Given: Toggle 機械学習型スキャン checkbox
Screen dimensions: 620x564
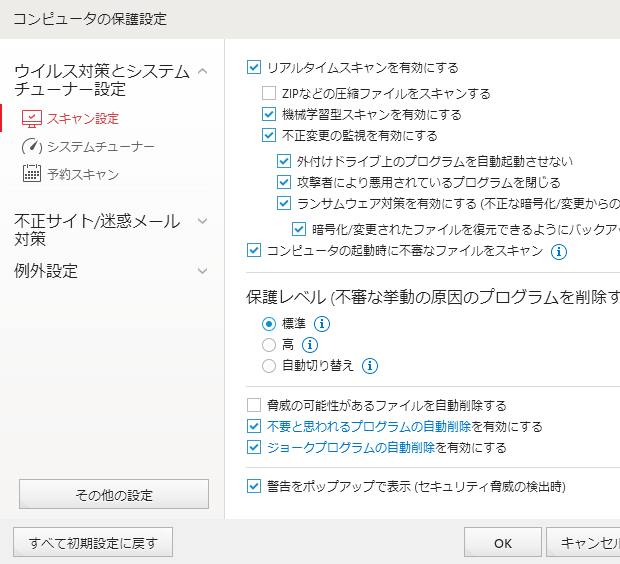Looking at the screenshot, I should [x=268, y=114].
